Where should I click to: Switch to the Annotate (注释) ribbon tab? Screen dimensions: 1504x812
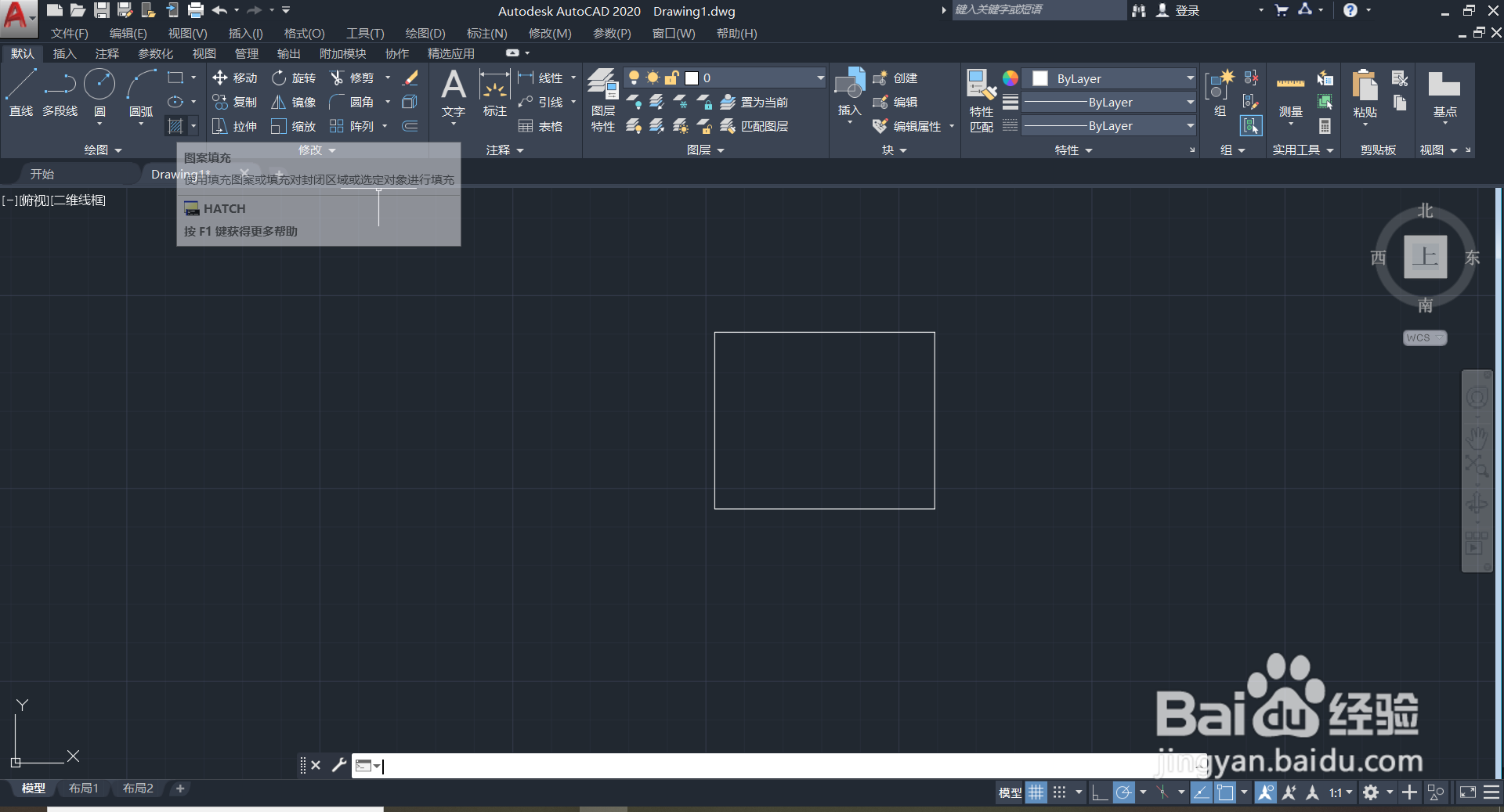(x=107, y=53)
